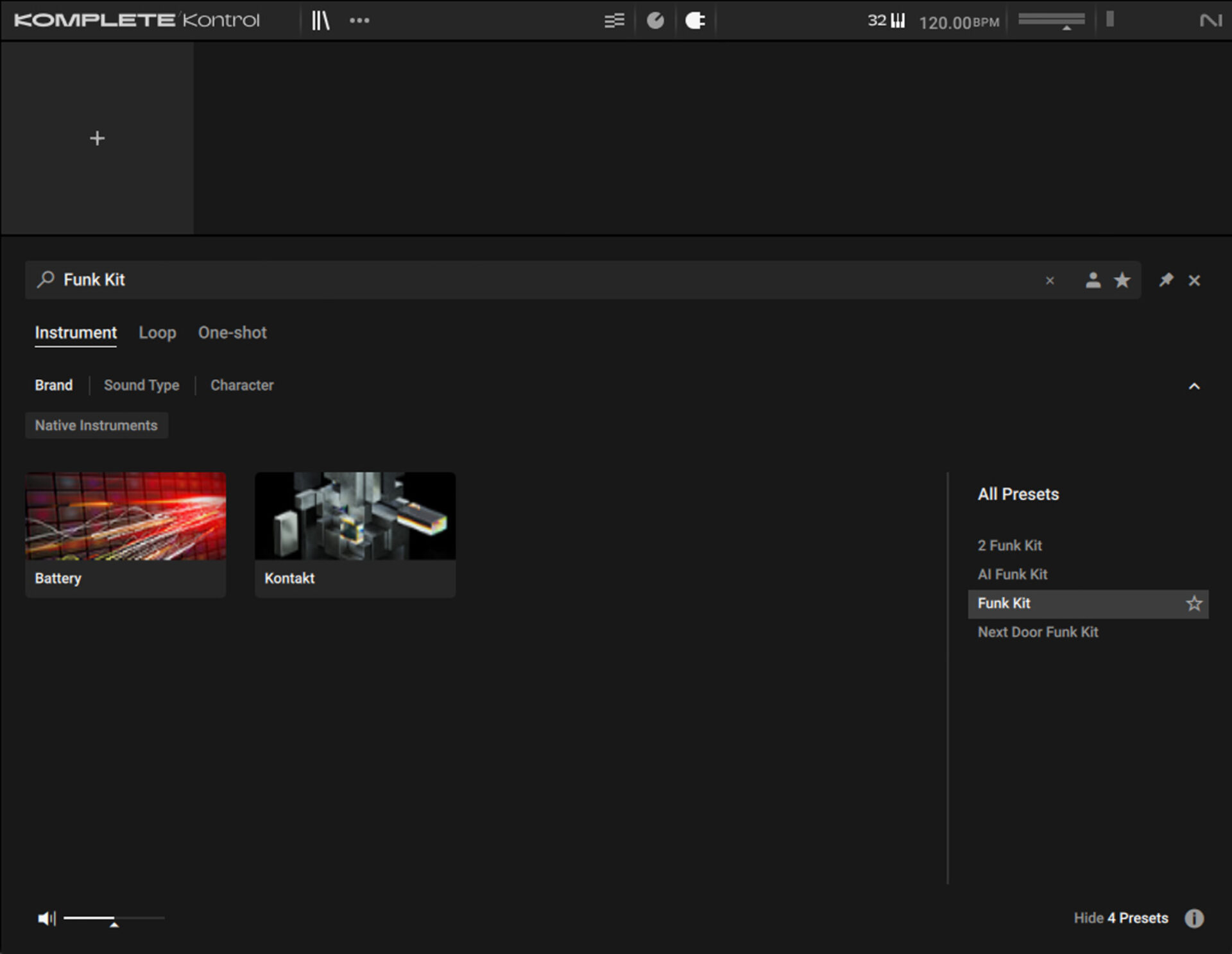
Task: Clear the Funk Kit search text
Action: [x=1050, y=281]
